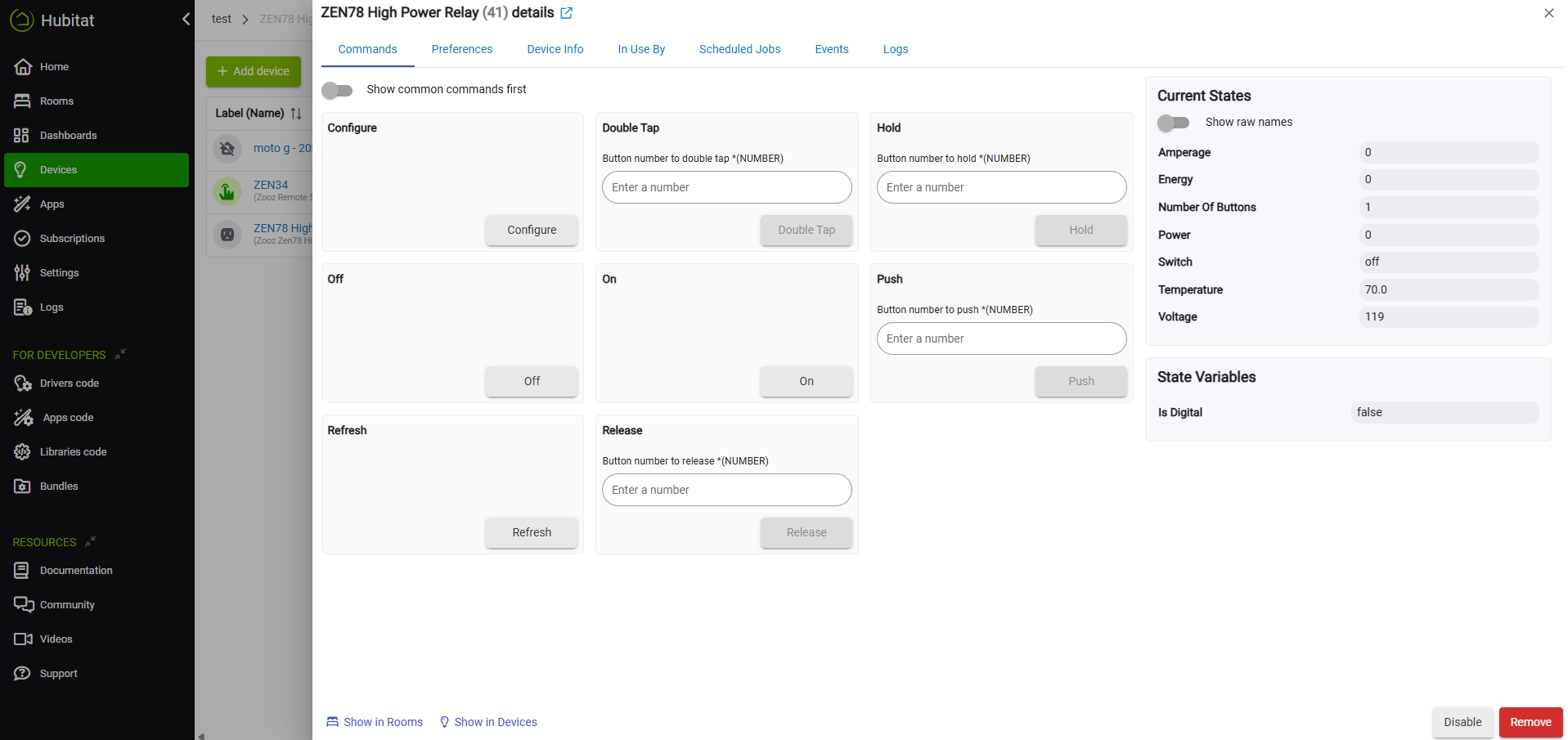Open the Logs tab in details
This screenshot has height=740, width=1568.
(896, 49)
